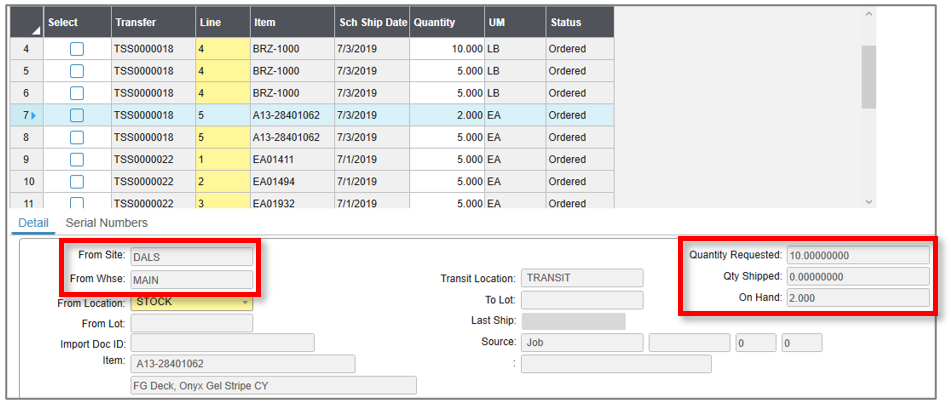Screen dimensions: 951x408
Task: Click the Last Ship field
Action: [573, 321]
